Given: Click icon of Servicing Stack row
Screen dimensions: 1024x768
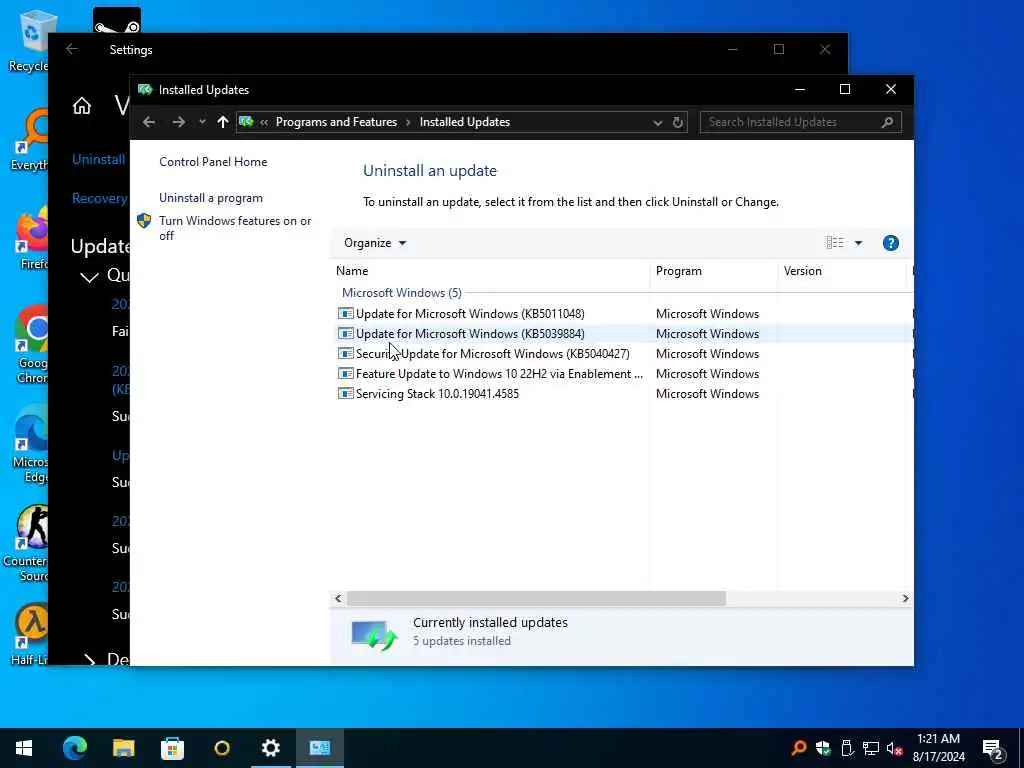Looking at the screenshot, I should 345,394.
